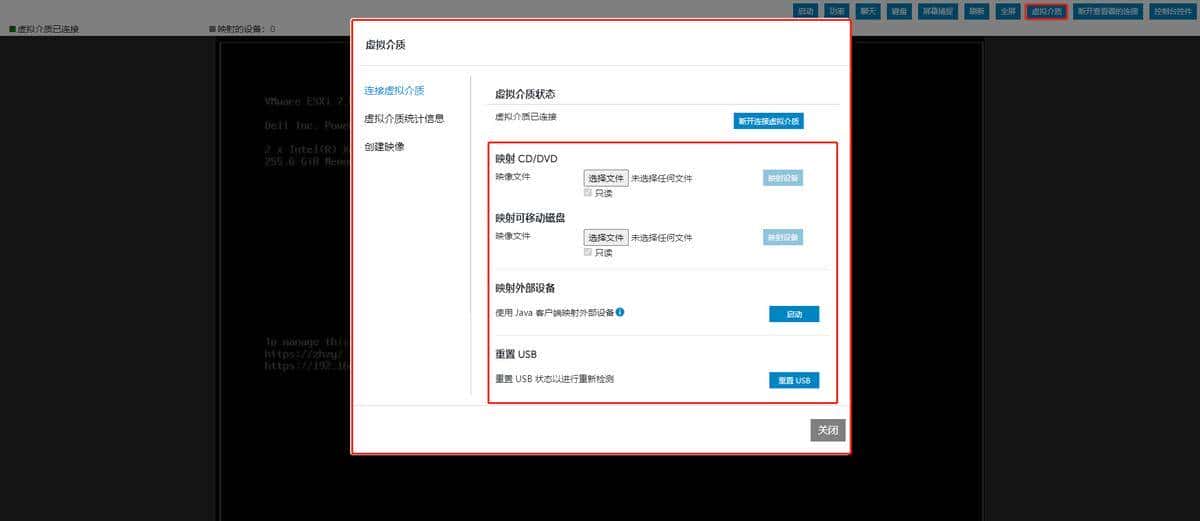Click 映射设备 button for CD/DVD
The width and height of the screenshot is (1200, 521).
783,178
